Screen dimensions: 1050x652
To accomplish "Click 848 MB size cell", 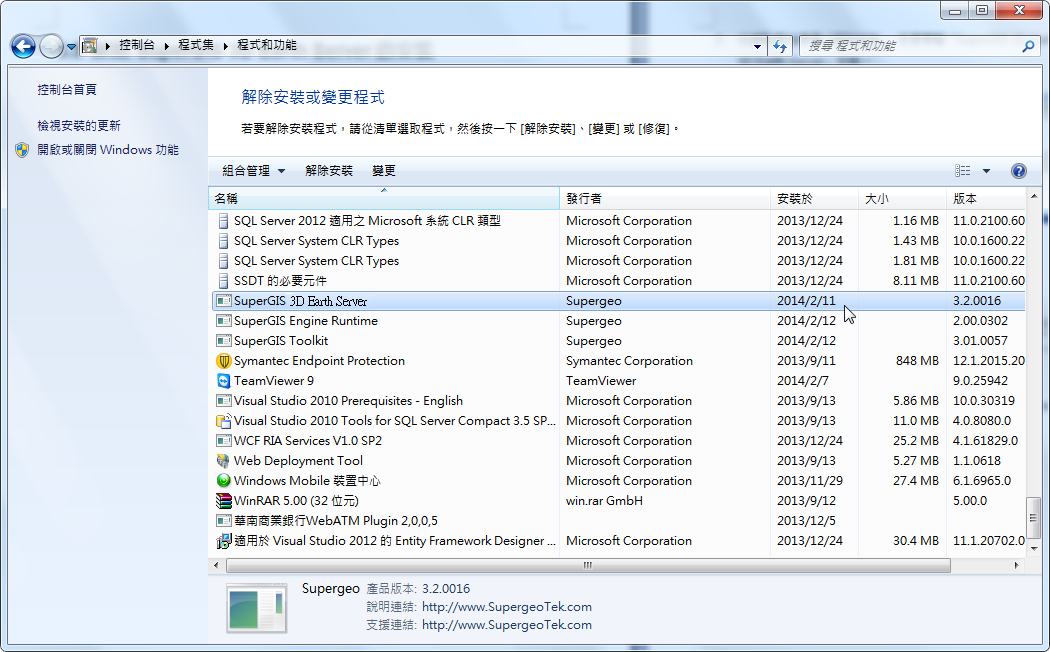I will click(x=917, y=361).
